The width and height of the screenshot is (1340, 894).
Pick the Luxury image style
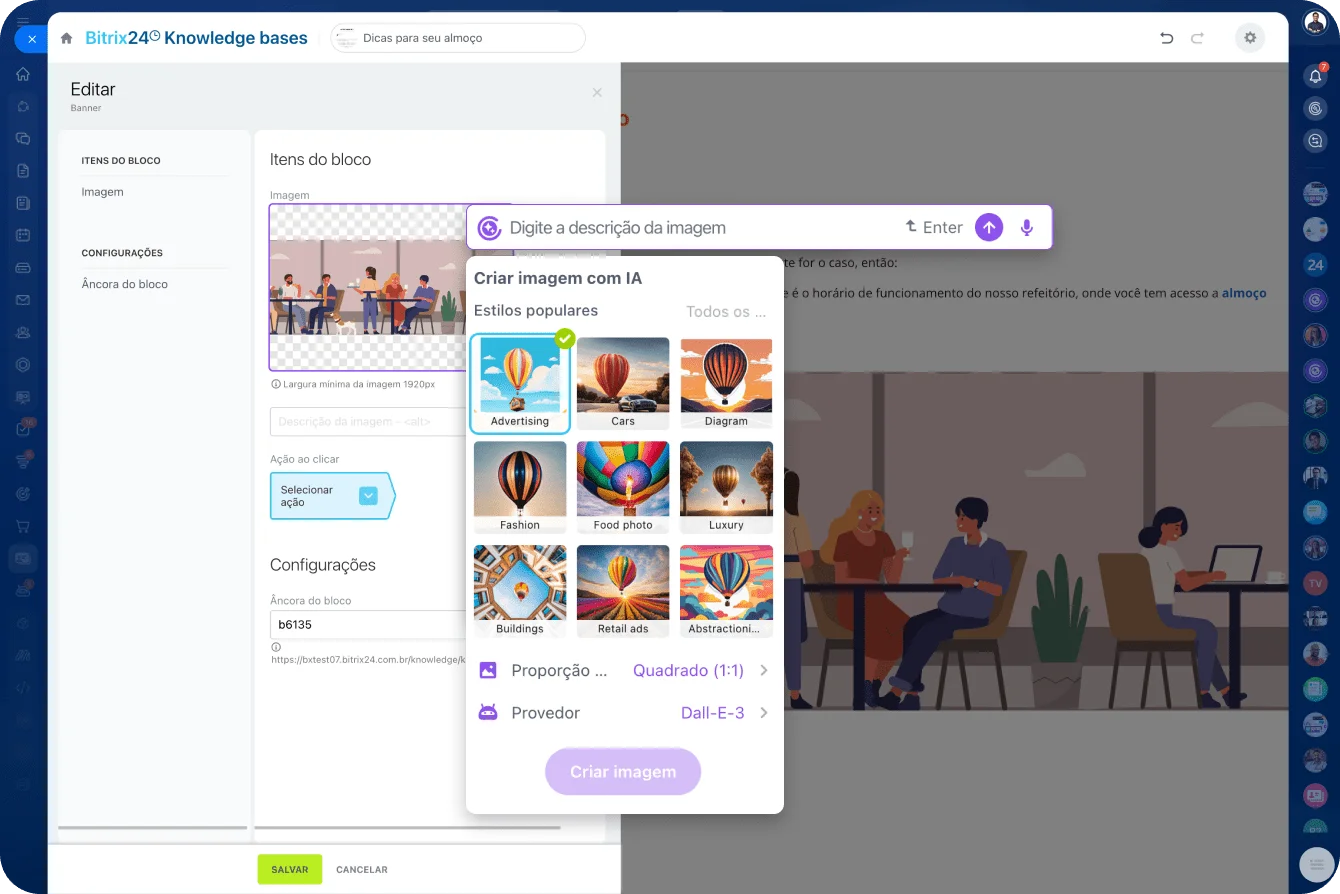tap(726, 487)
